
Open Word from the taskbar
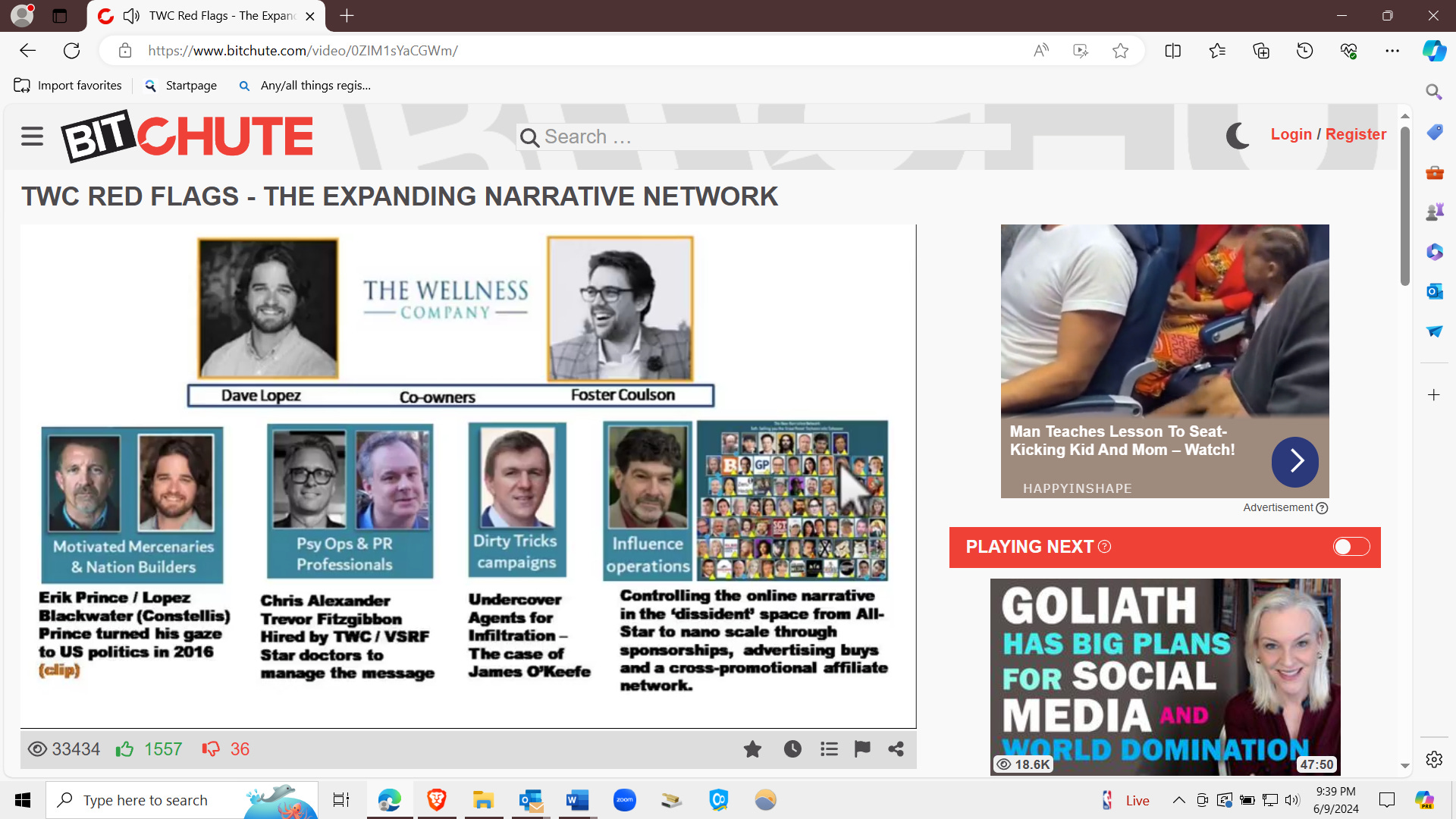coord(577,800)
